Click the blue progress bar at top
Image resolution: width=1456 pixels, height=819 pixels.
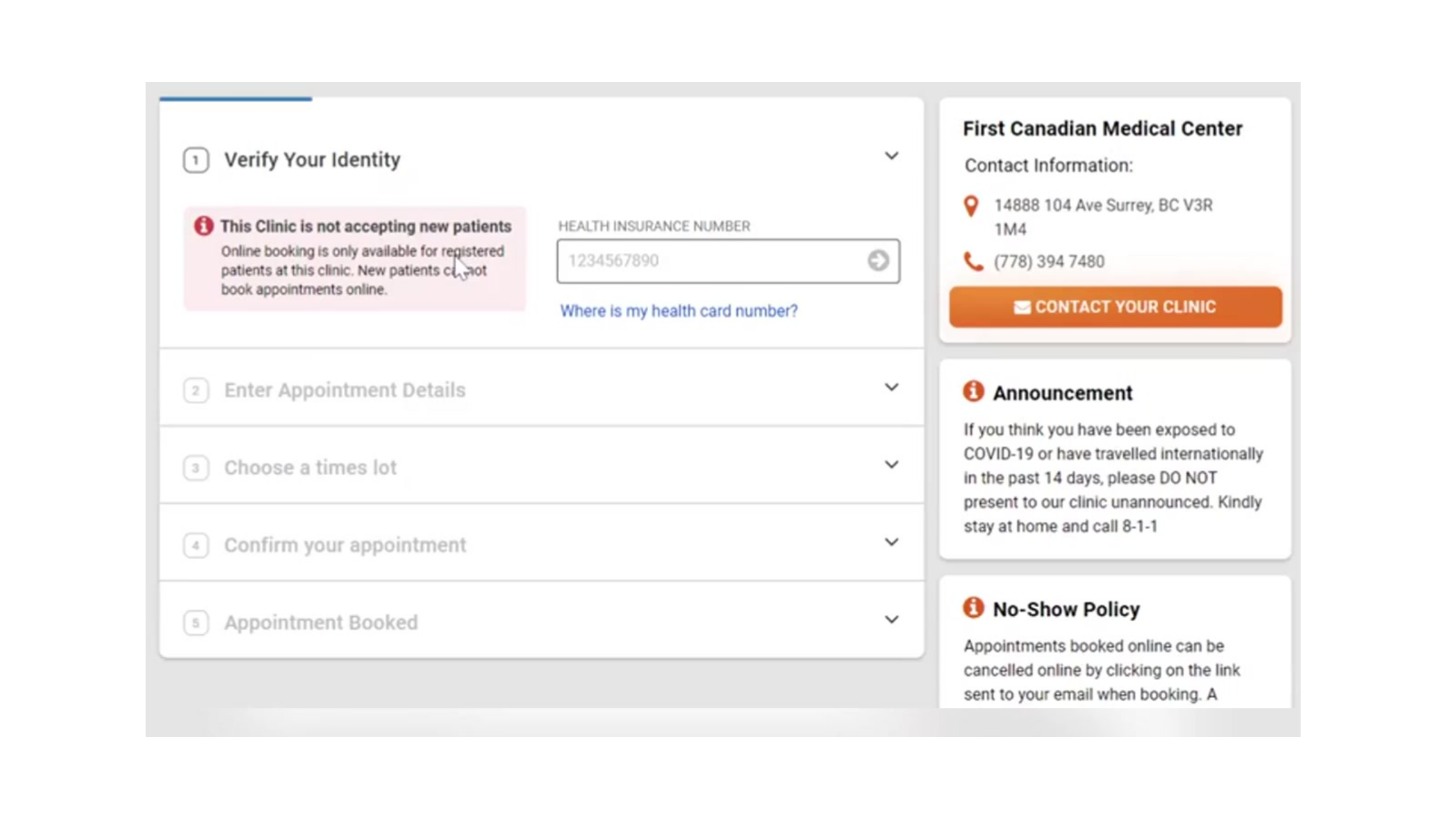tap(235, 99)
